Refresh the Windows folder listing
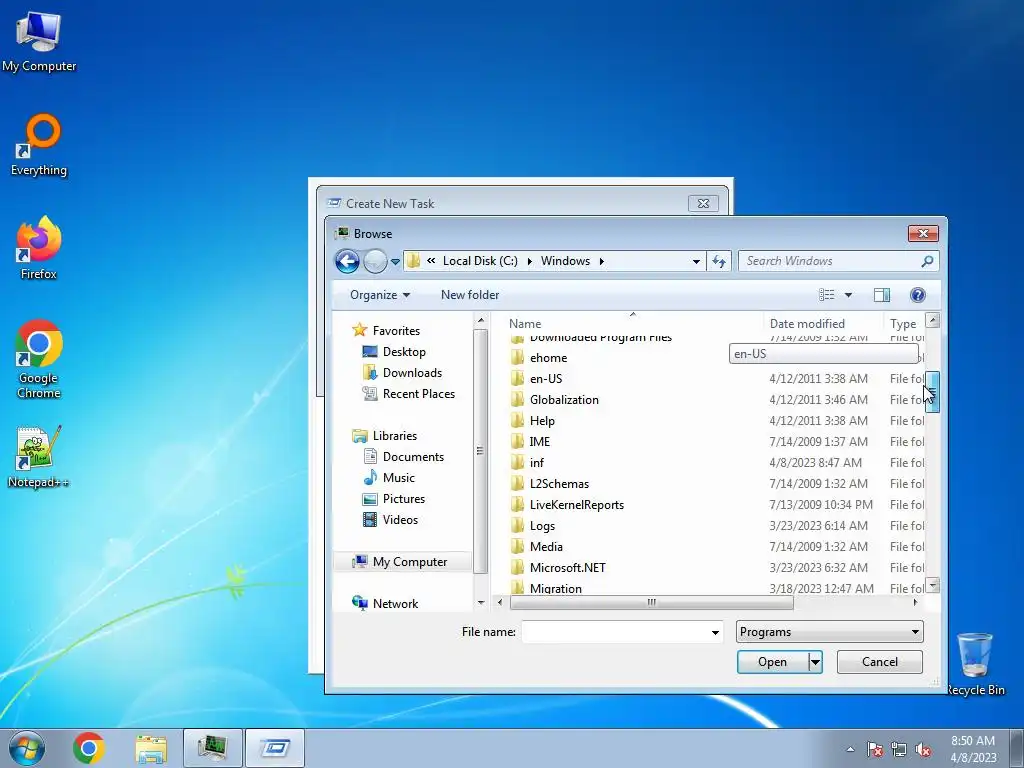This screenshot has width=1024, height=768. tap(719, 261)
